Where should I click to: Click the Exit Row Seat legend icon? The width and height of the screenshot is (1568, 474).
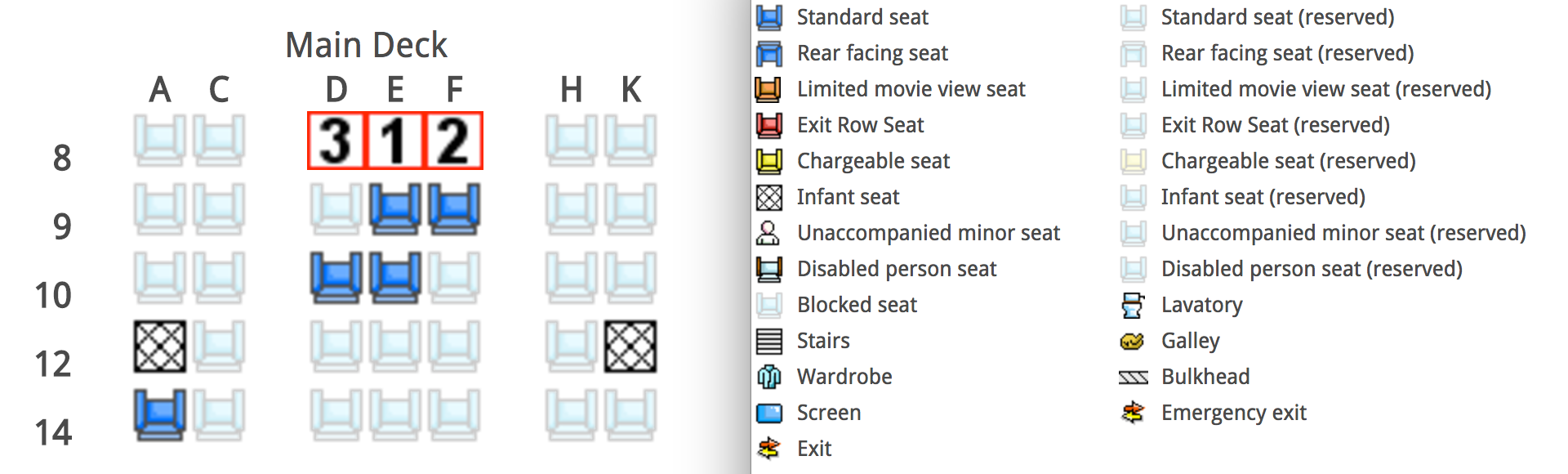768,125
